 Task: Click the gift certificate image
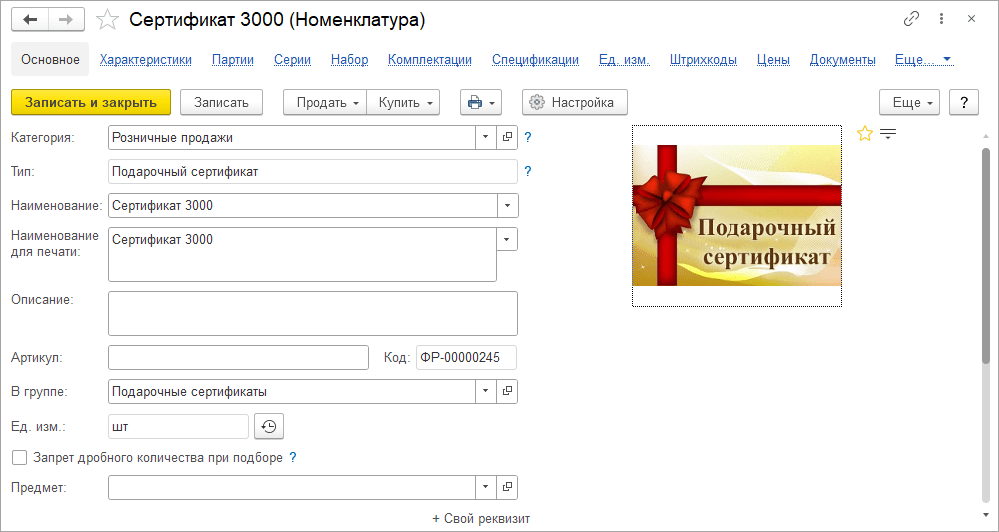(737, 215)
